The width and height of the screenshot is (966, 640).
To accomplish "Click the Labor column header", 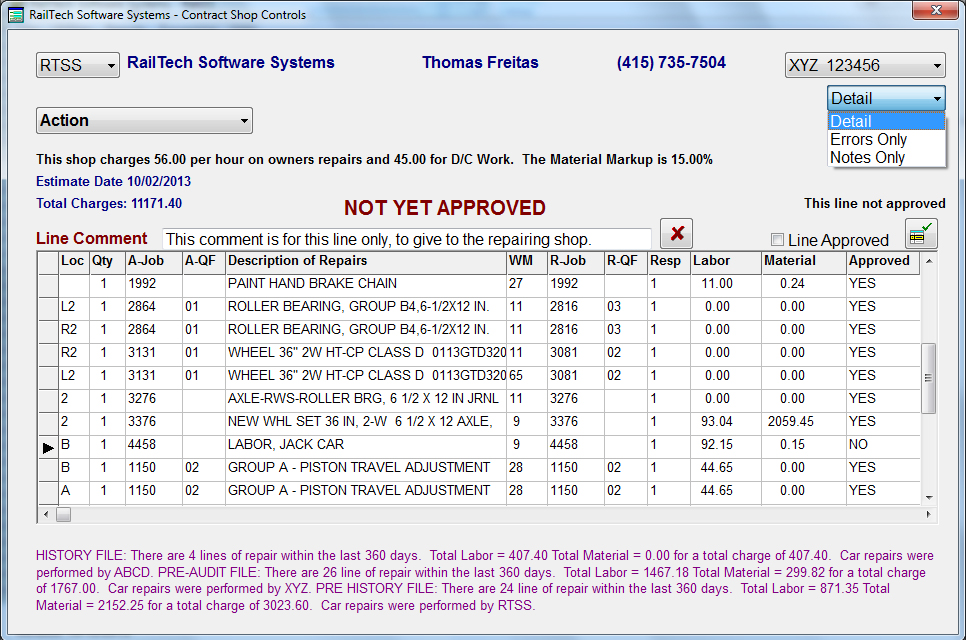I will point(726,261).
